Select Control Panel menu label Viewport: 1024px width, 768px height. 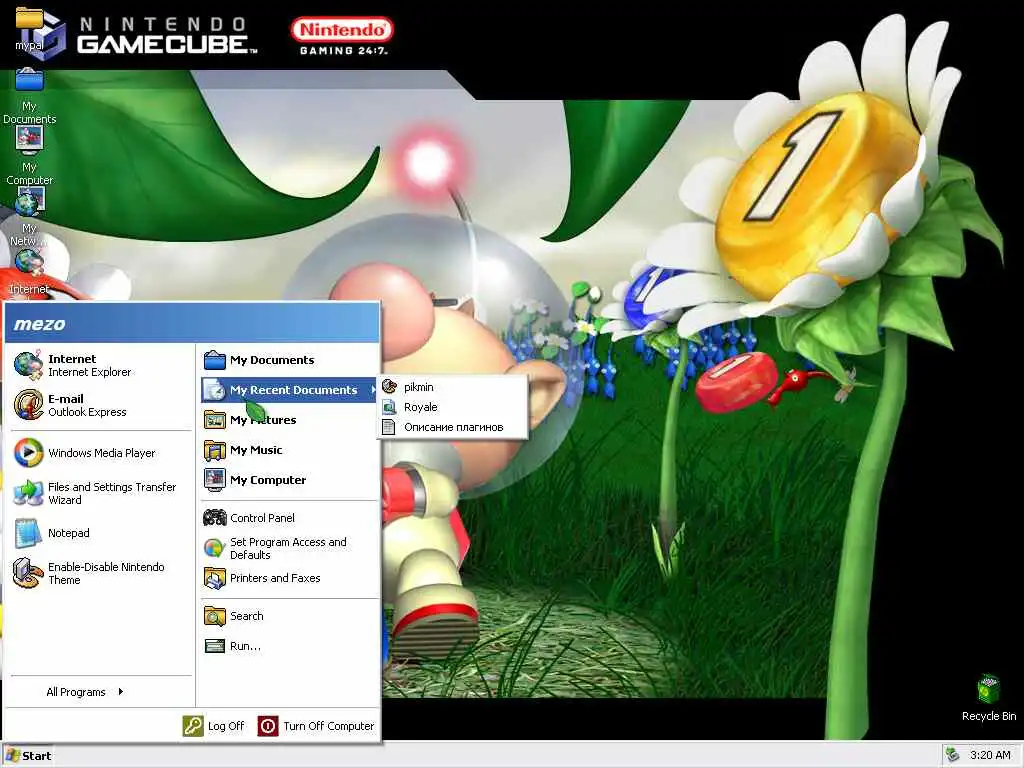tap(262, 518)
